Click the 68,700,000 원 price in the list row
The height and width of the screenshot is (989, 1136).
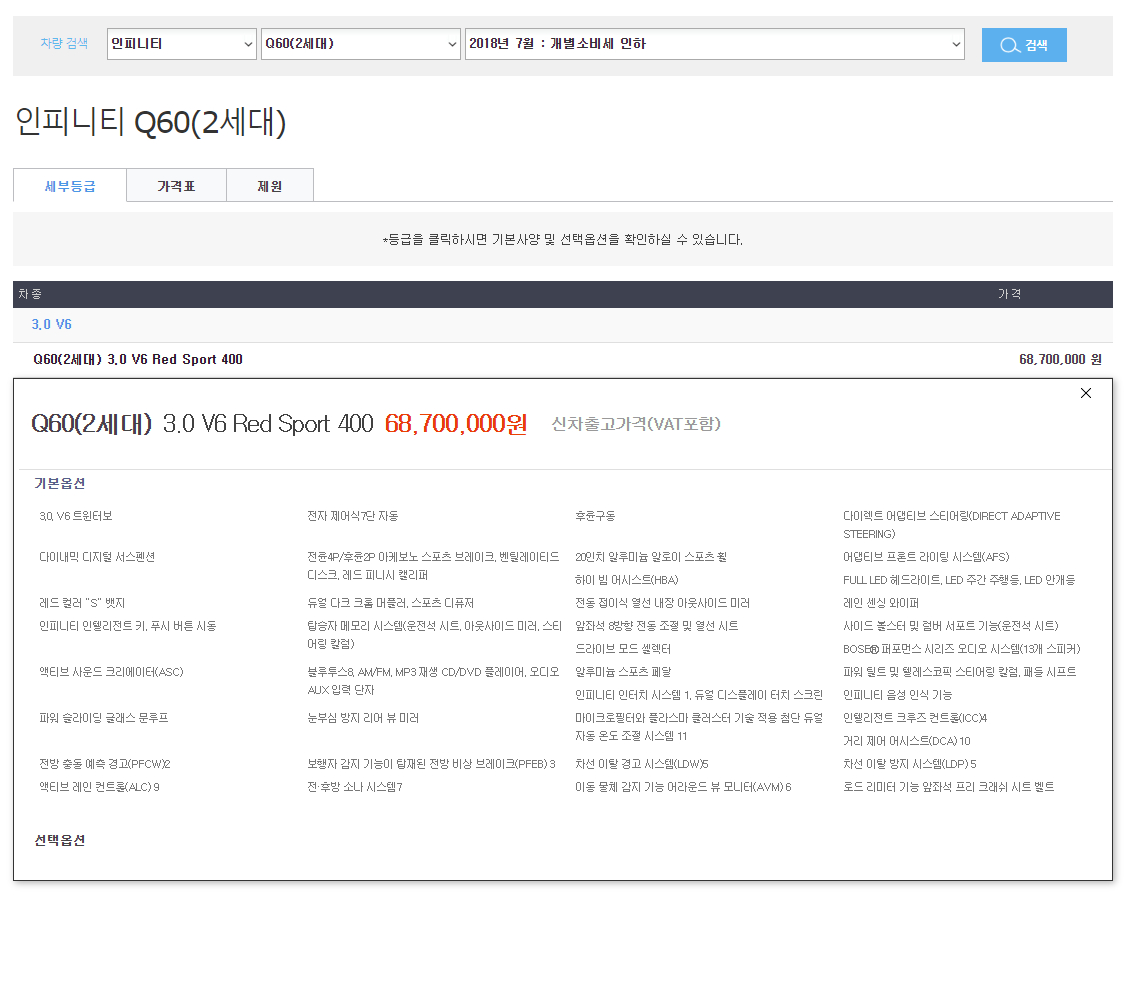coord(1059,359)
